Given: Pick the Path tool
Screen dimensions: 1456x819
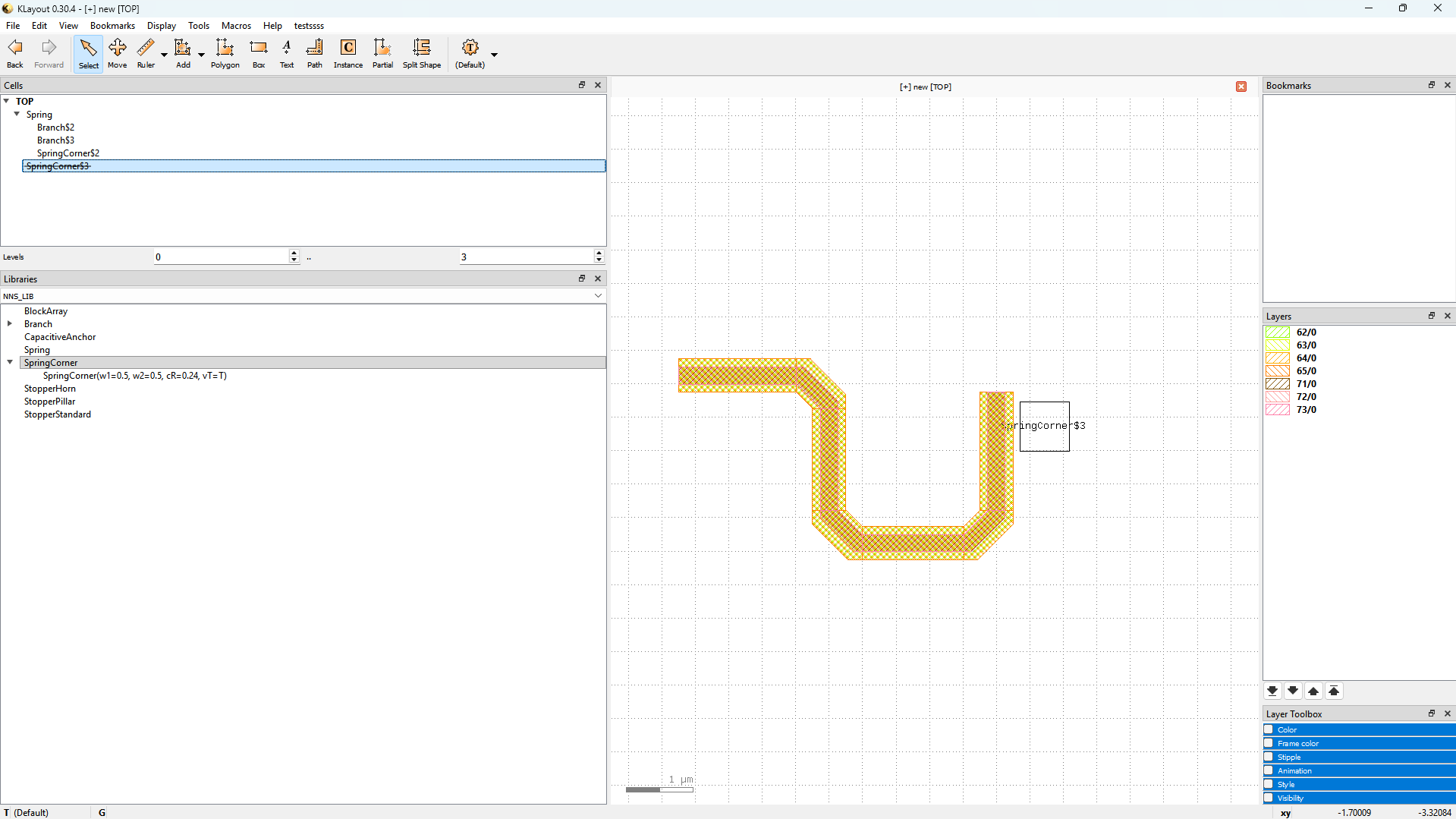Looking at the screenshot, I should click(x=314, y=53).
